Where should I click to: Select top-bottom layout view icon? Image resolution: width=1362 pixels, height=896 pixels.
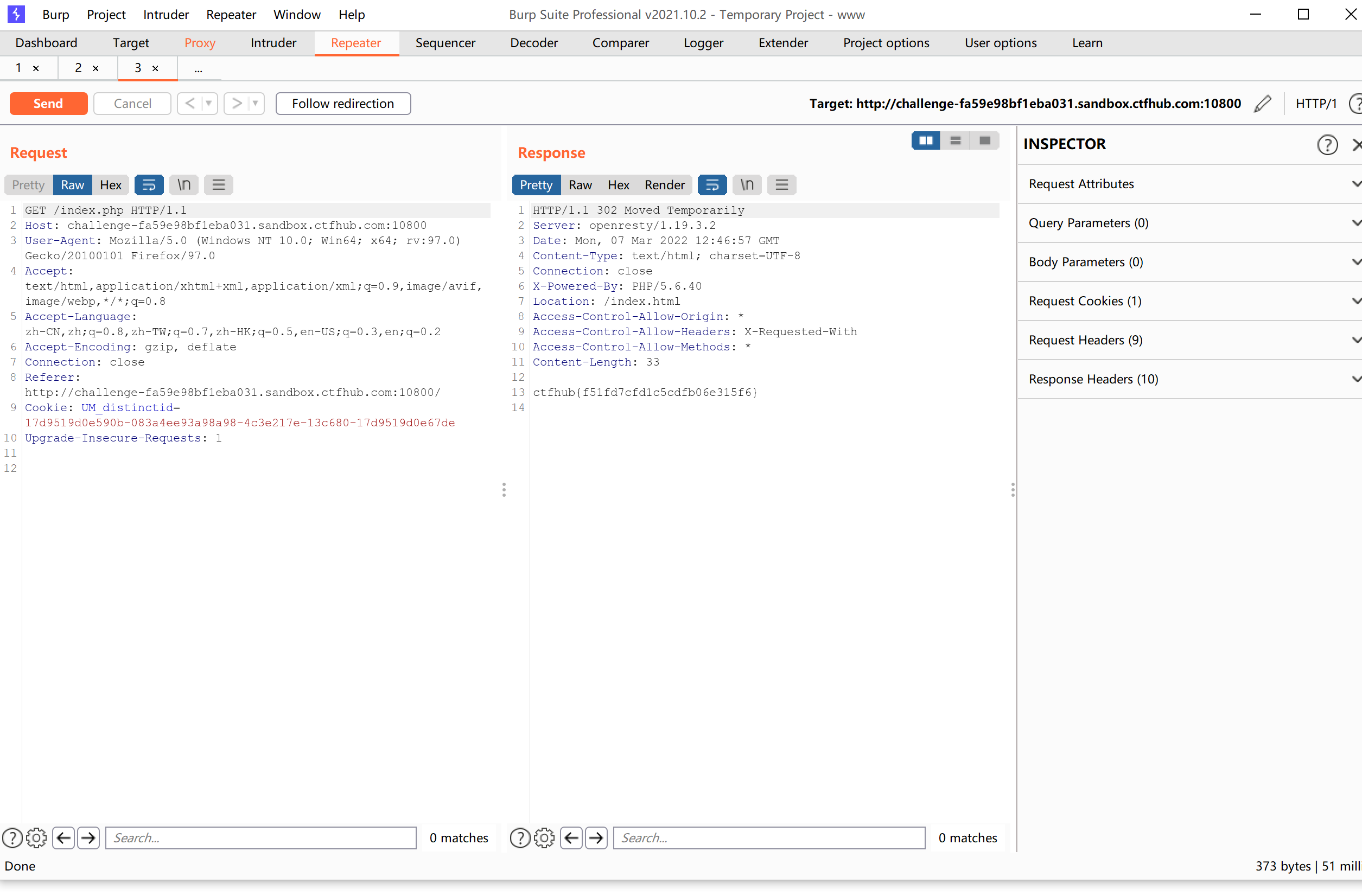955,141
